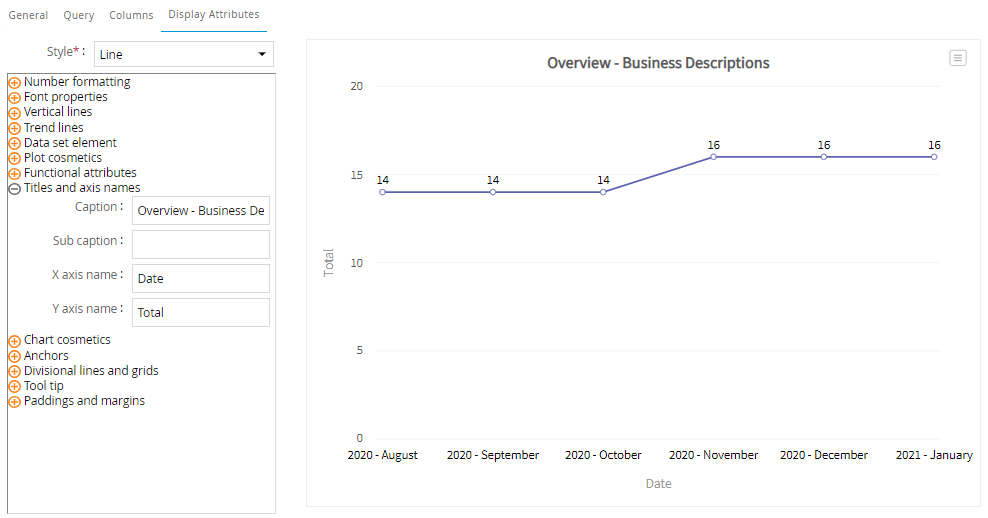Click into the Caption text field
Image resolution: width=988 pixels, height=518 pixels.
click(x=201, y=211)
